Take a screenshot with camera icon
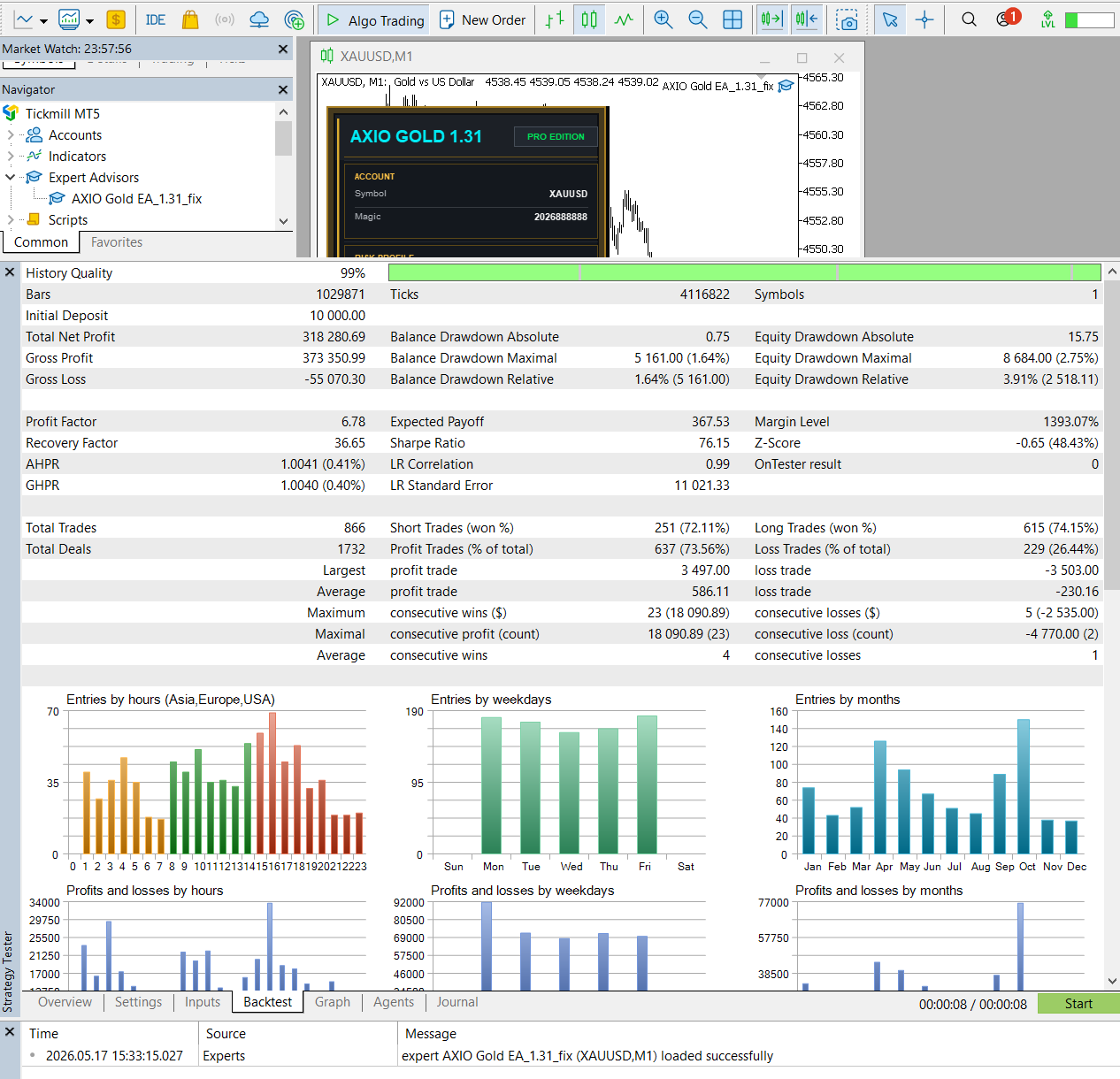The image size is (1120, 1079). pos(847,19)
